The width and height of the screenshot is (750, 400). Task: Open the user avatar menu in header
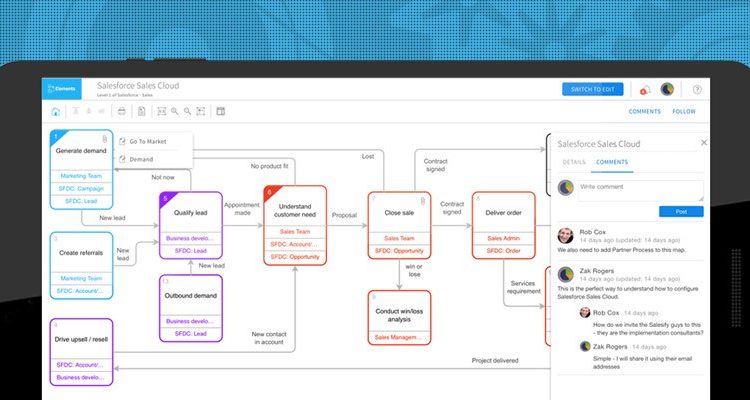(667, 89)
